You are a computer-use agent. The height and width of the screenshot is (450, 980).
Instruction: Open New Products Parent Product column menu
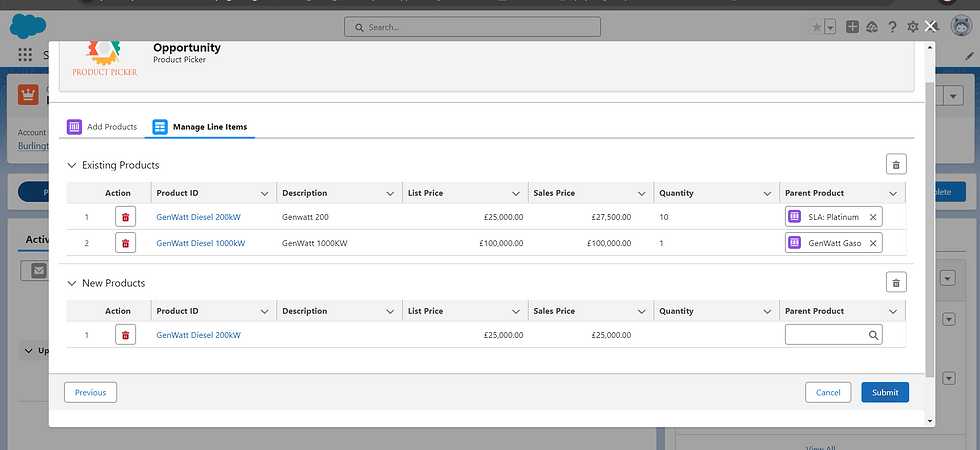(892, 311)
